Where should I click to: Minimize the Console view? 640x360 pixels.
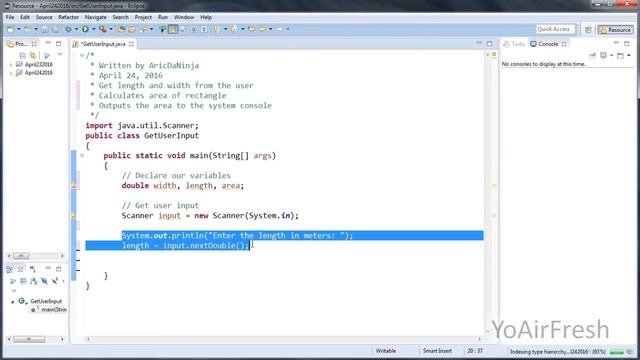[616, 43]
